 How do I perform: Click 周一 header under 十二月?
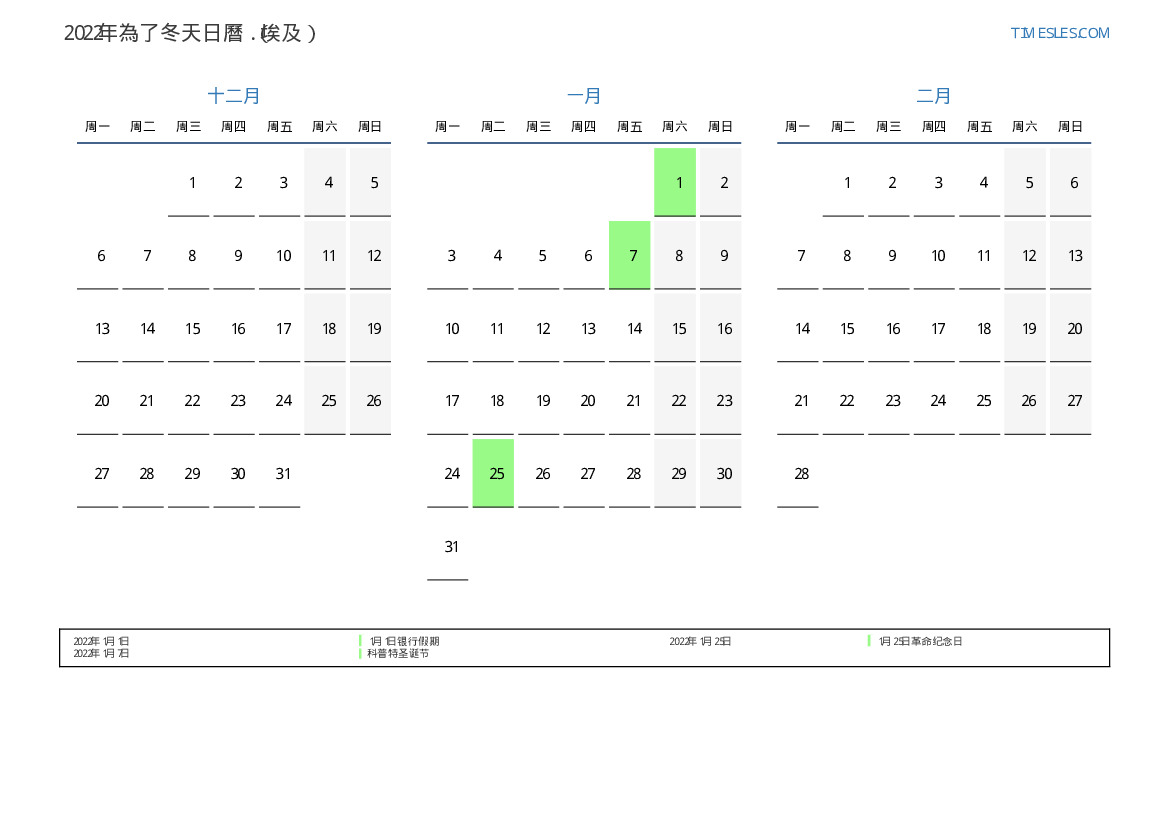[98, 127]
